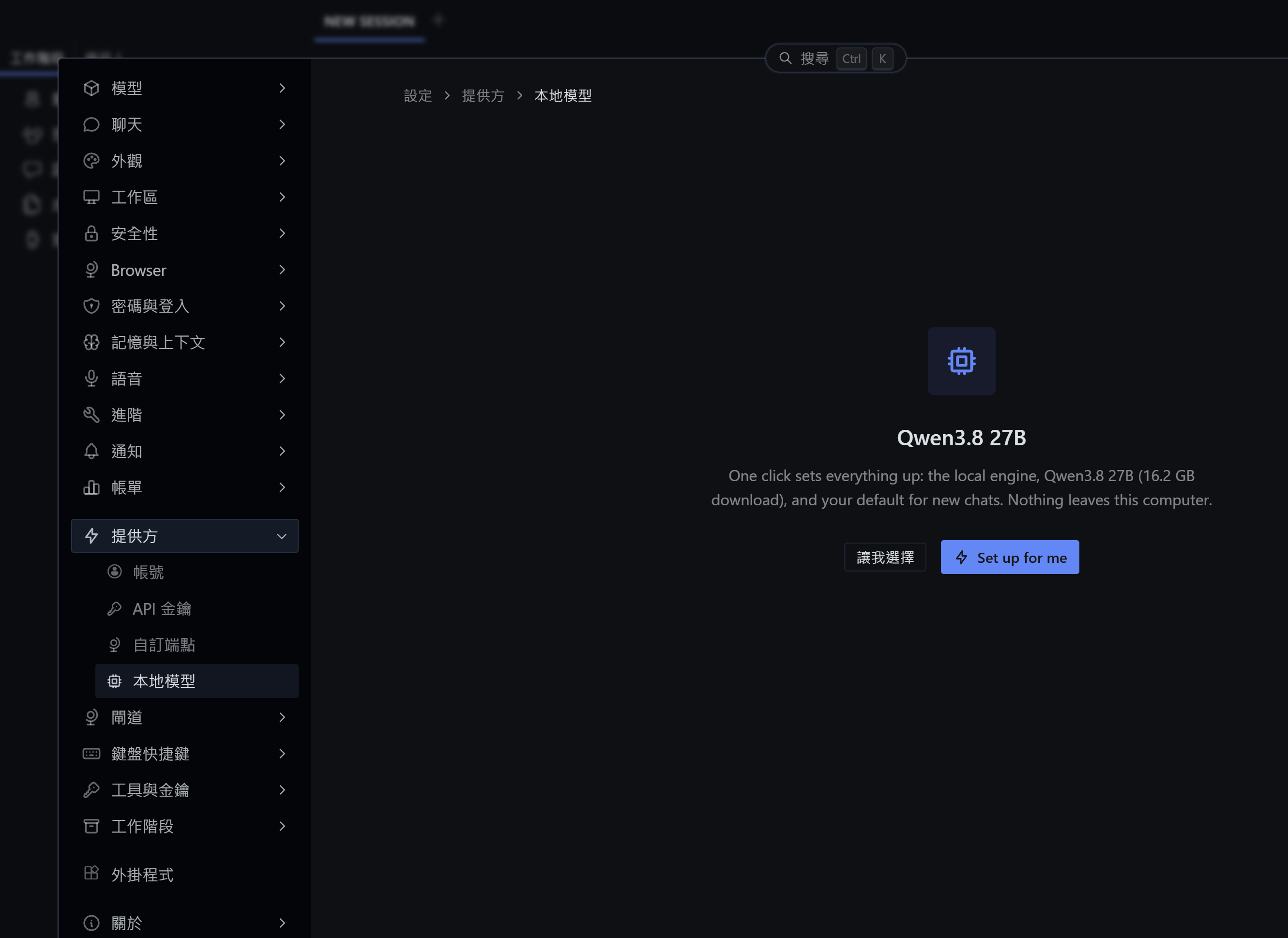Click the globe icon beside Browser
Screen dimensions: 1288x938
pyautogui.click(x=91, y=270)
